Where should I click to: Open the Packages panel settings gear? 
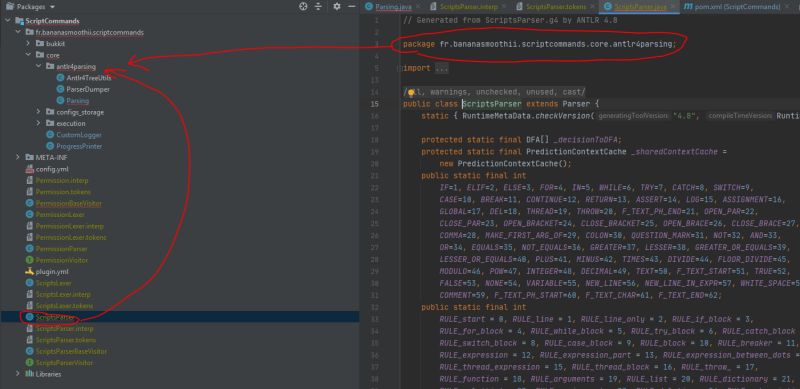pyautogui.click(x=336, y=7)
